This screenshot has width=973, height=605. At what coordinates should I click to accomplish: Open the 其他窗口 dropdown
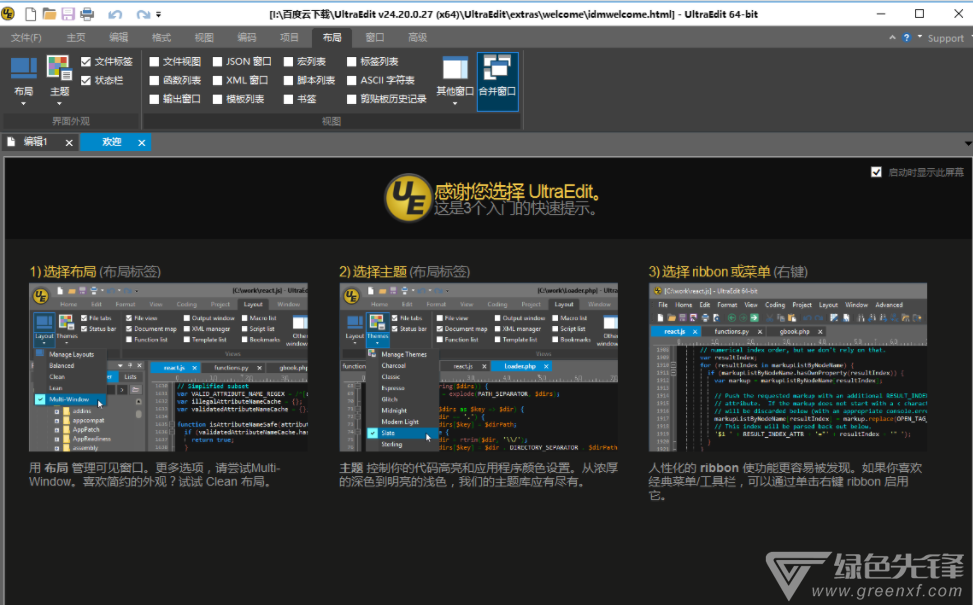[455, 81]
